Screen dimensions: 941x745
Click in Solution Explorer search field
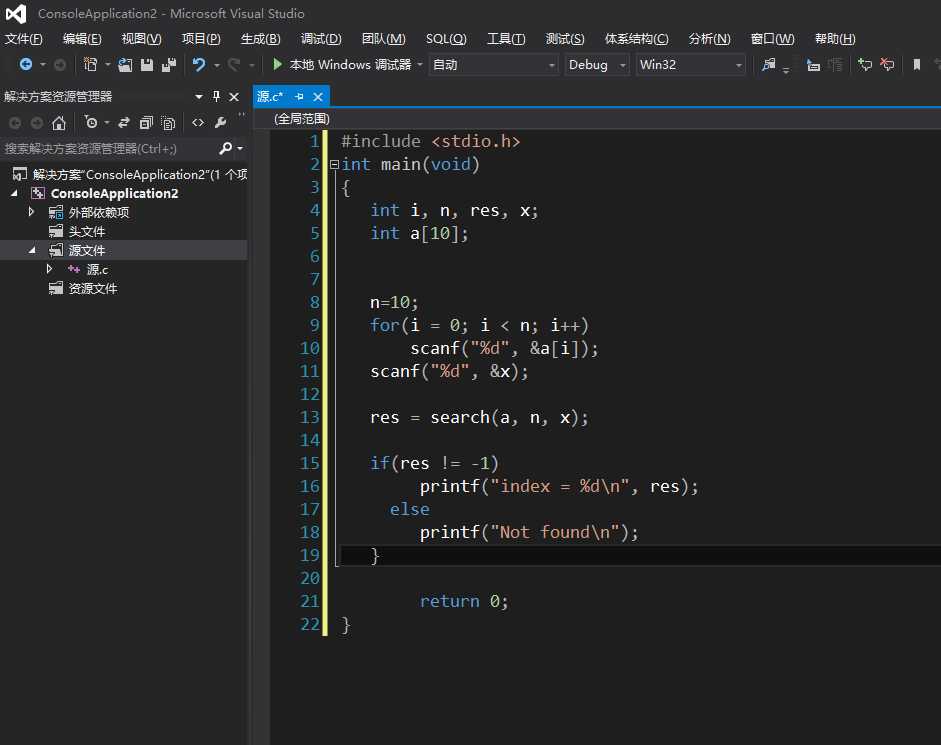click(108, 148)
